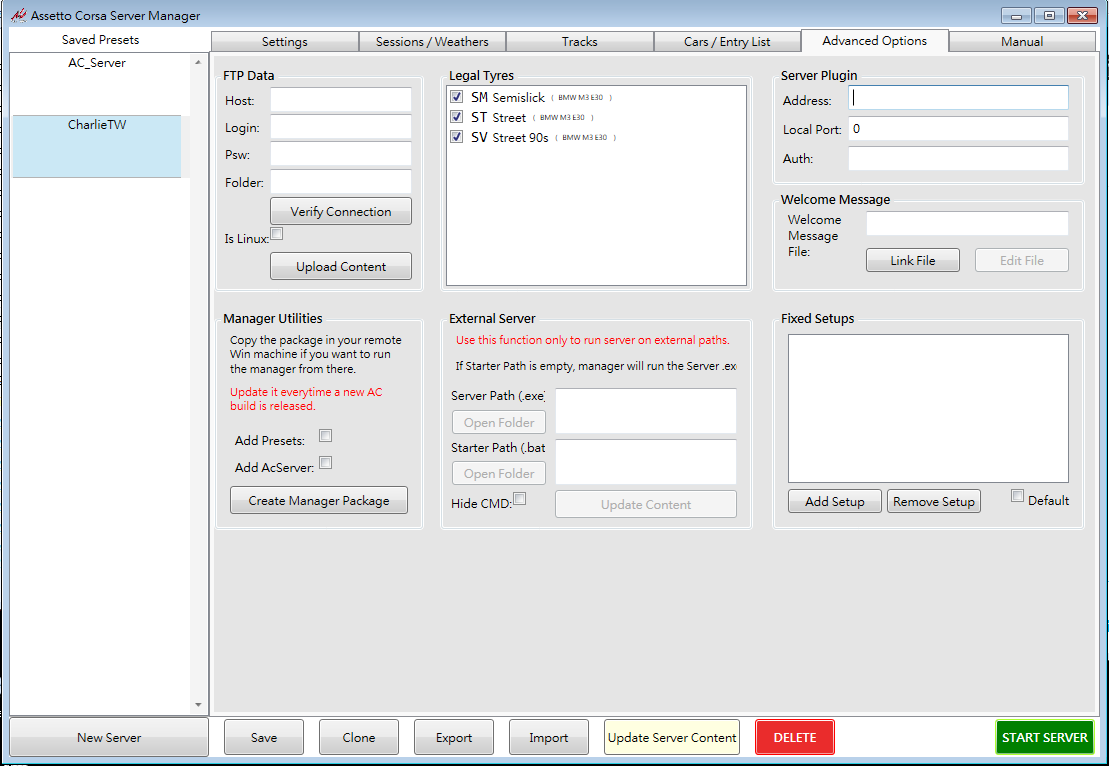Click the Upload Content button
The image size is (1109, 766).
click(x=341, y=267)
